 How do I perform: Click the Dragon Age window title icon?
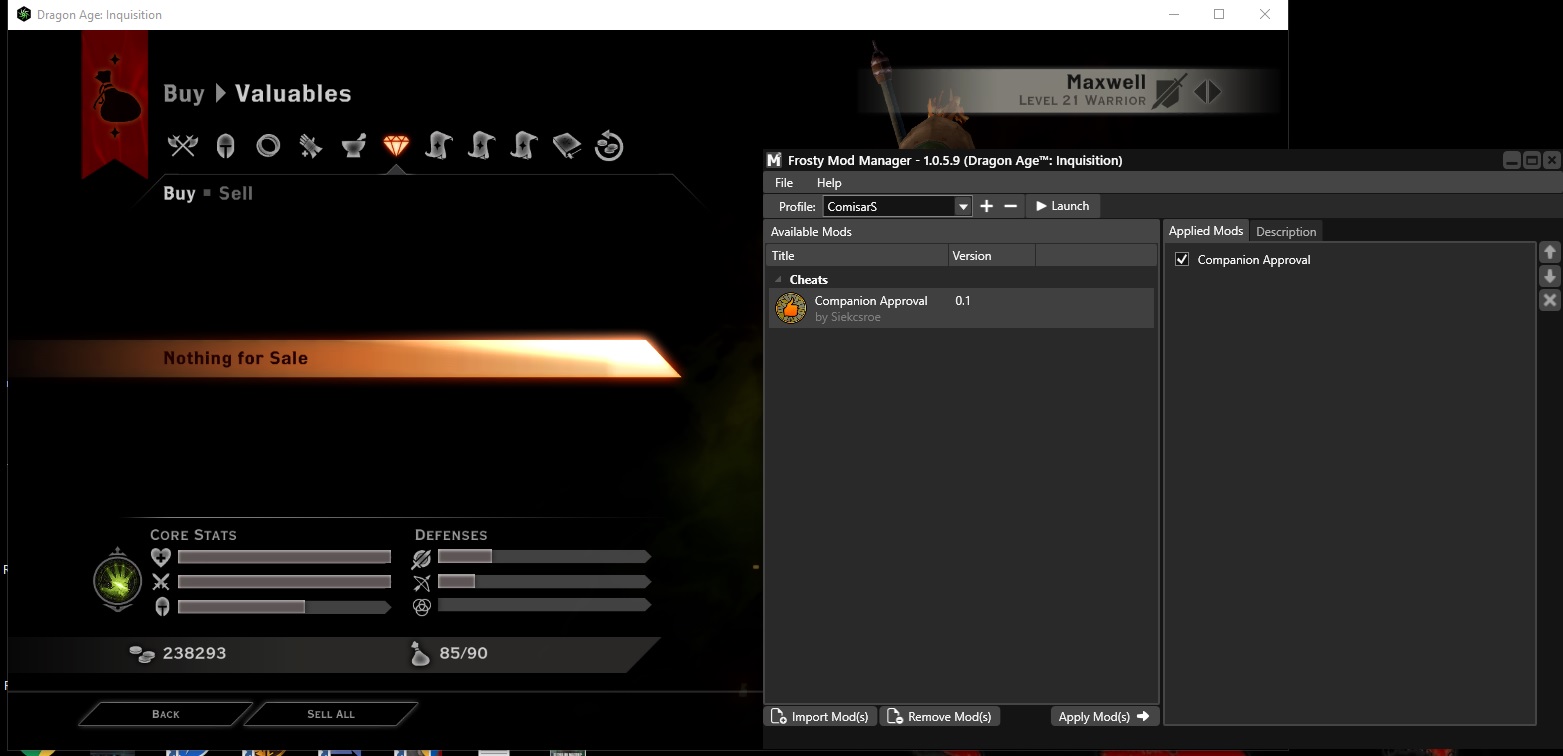coord(24,14)
